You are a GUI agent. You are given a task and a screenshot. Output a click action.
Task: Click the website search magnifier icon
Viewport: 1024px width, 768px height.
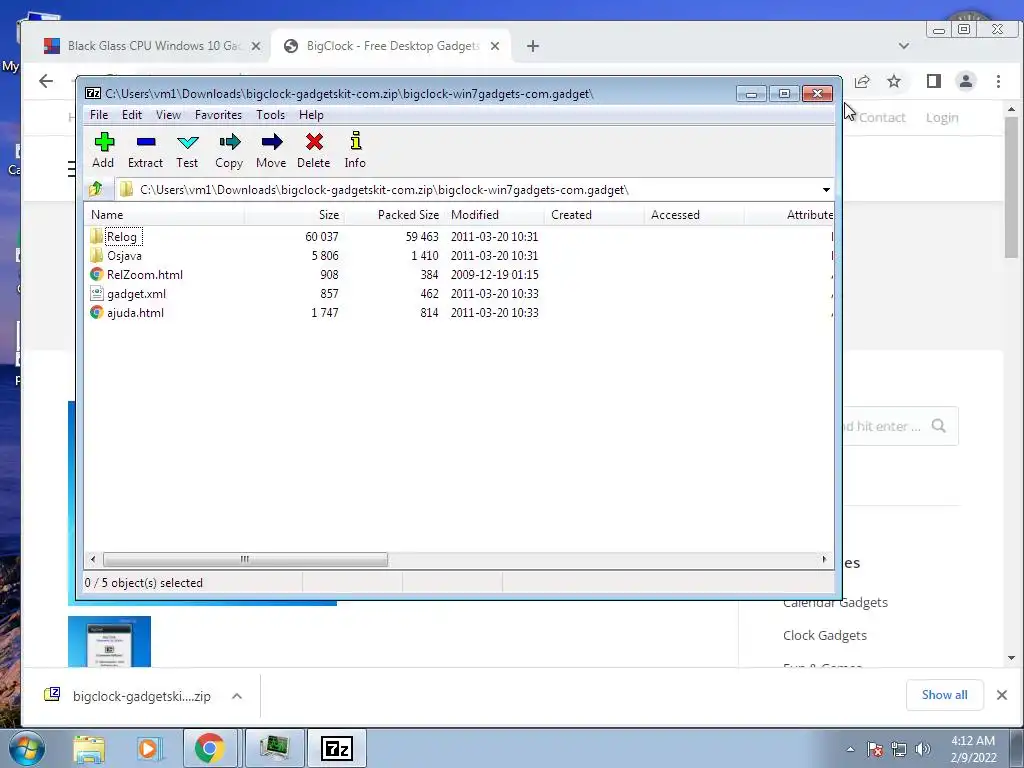938,426
